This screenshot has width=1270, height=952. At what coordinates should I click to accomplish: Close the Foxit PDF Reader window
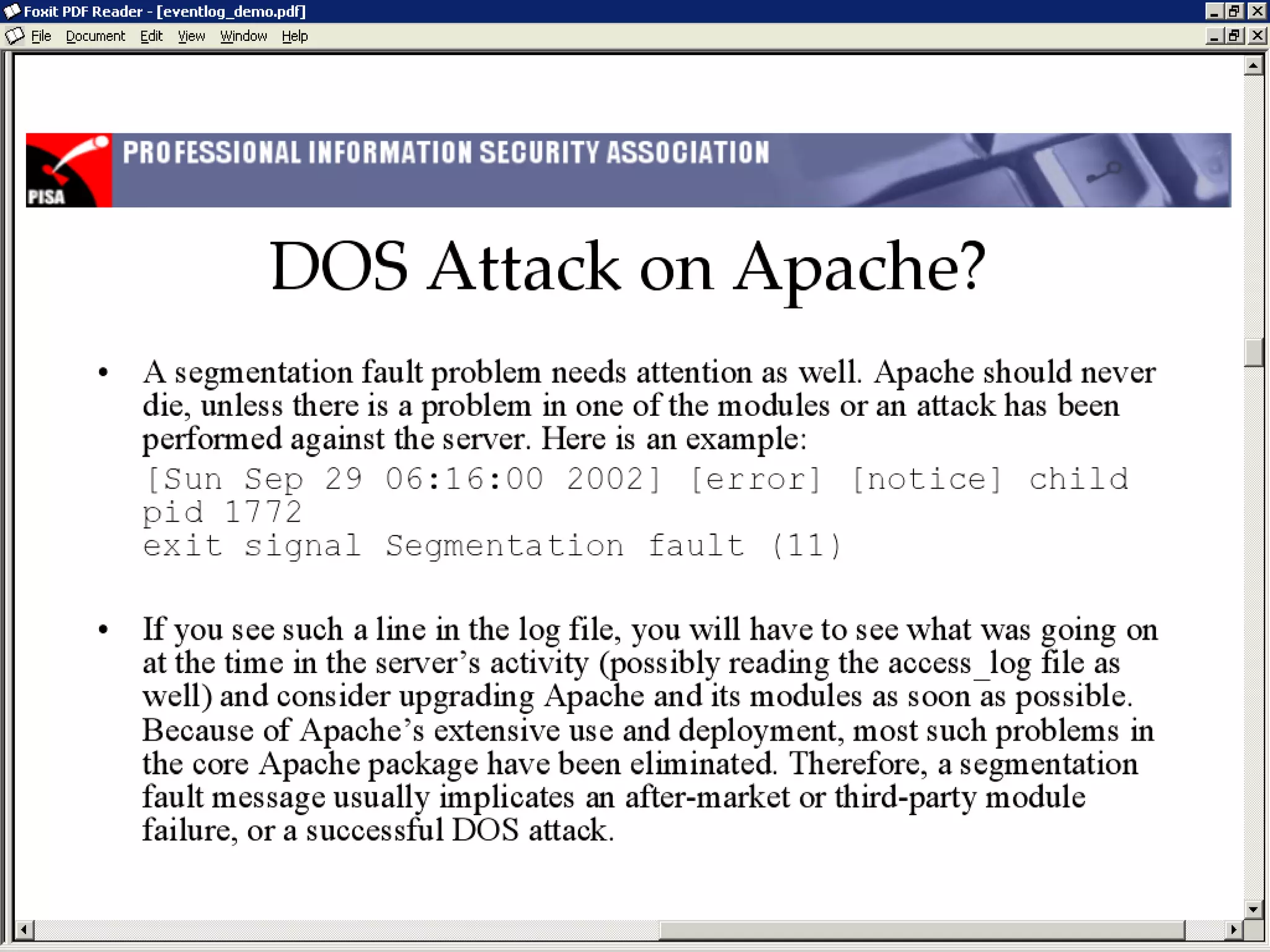[x=1257, y=11]
